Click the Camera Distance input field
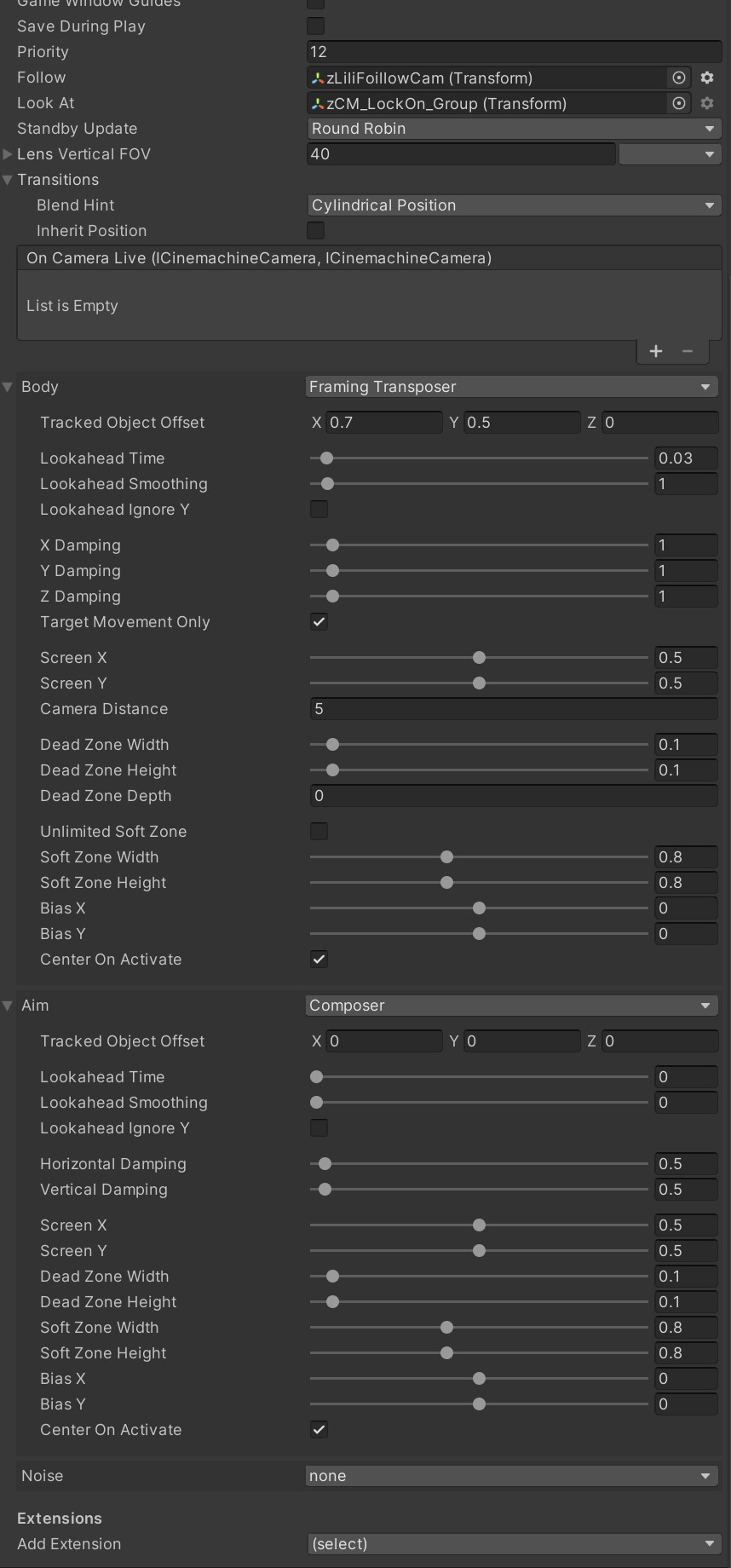The width and height of the screenshot is (731, 1568). (x=511, y=708)
